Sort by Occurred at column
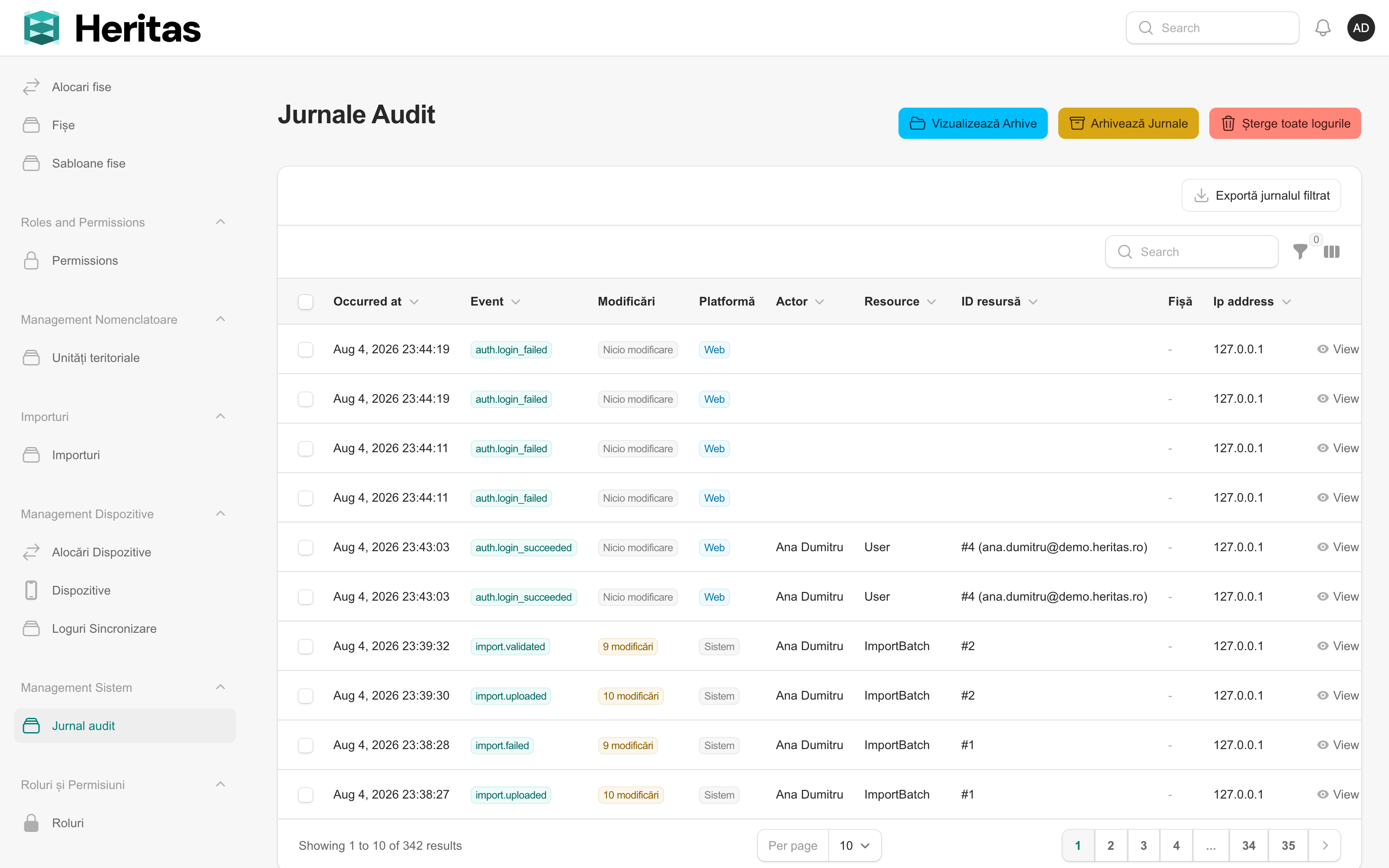The width and height of the screenshot is (1389, 868). (x=376, y=301)
